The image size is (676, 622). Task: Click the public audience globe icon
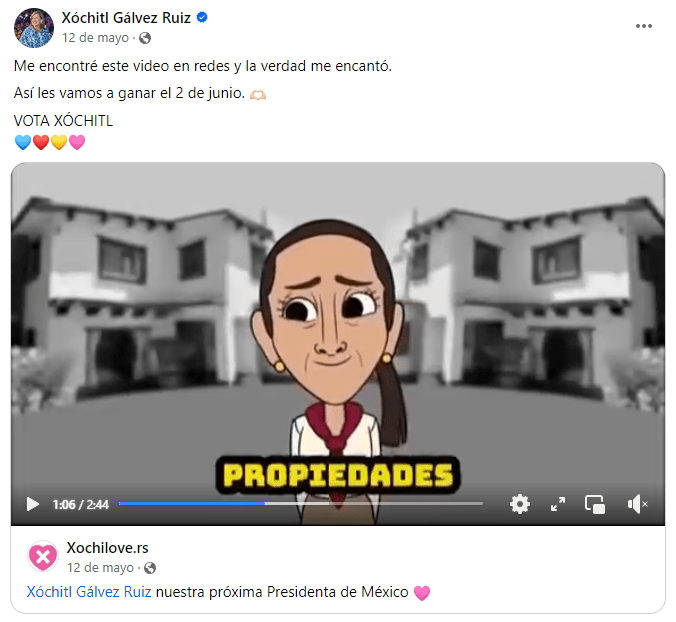[x=145, y=38]
